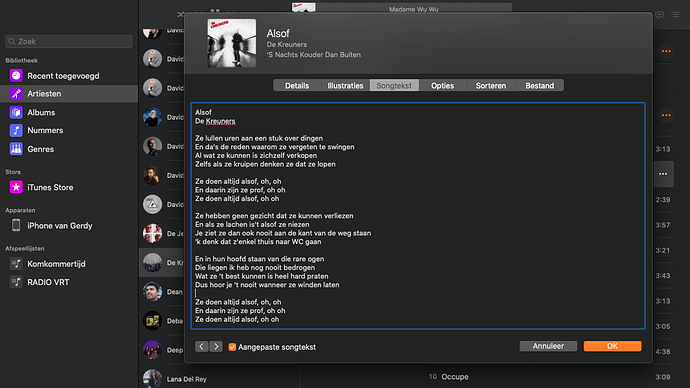
Task: Open the Albums library icon
Action: pos(16,112)
